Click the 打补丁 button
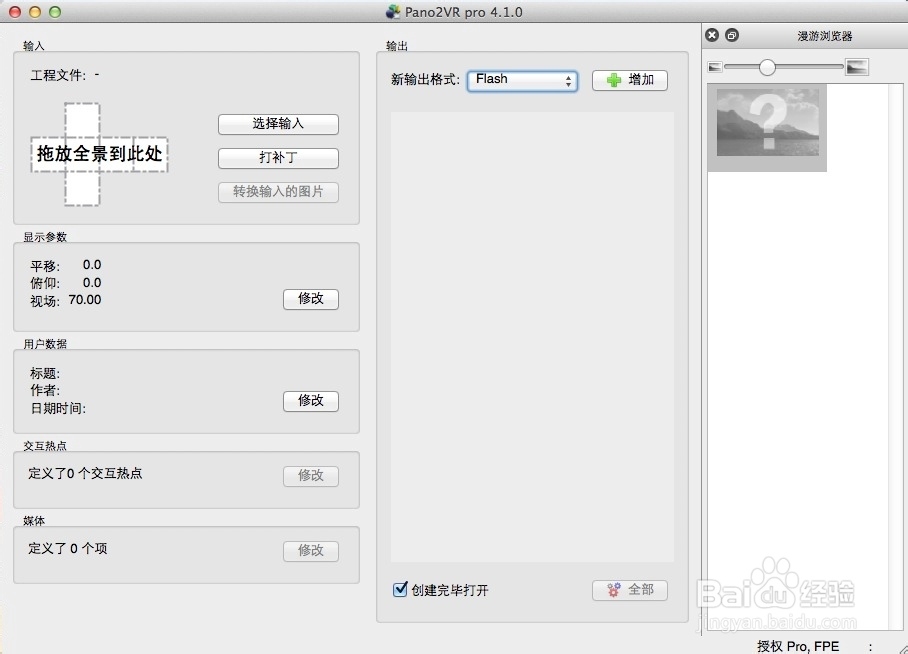 (278, 158)
